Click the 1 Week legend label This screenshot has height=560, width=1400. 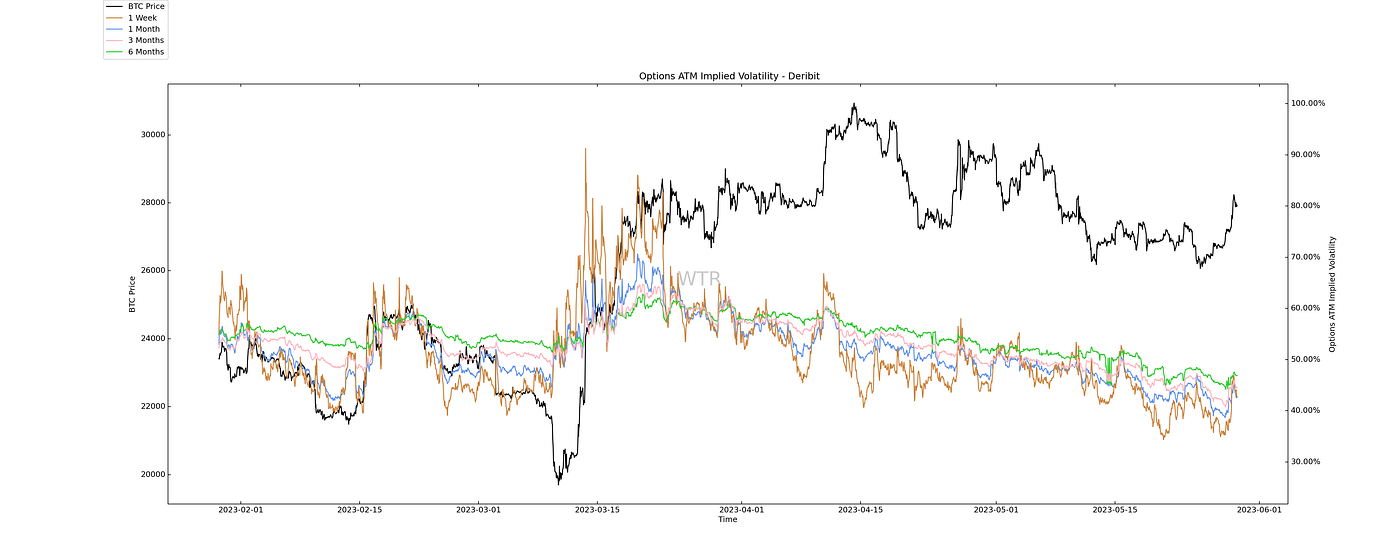(x=142, y=18)
